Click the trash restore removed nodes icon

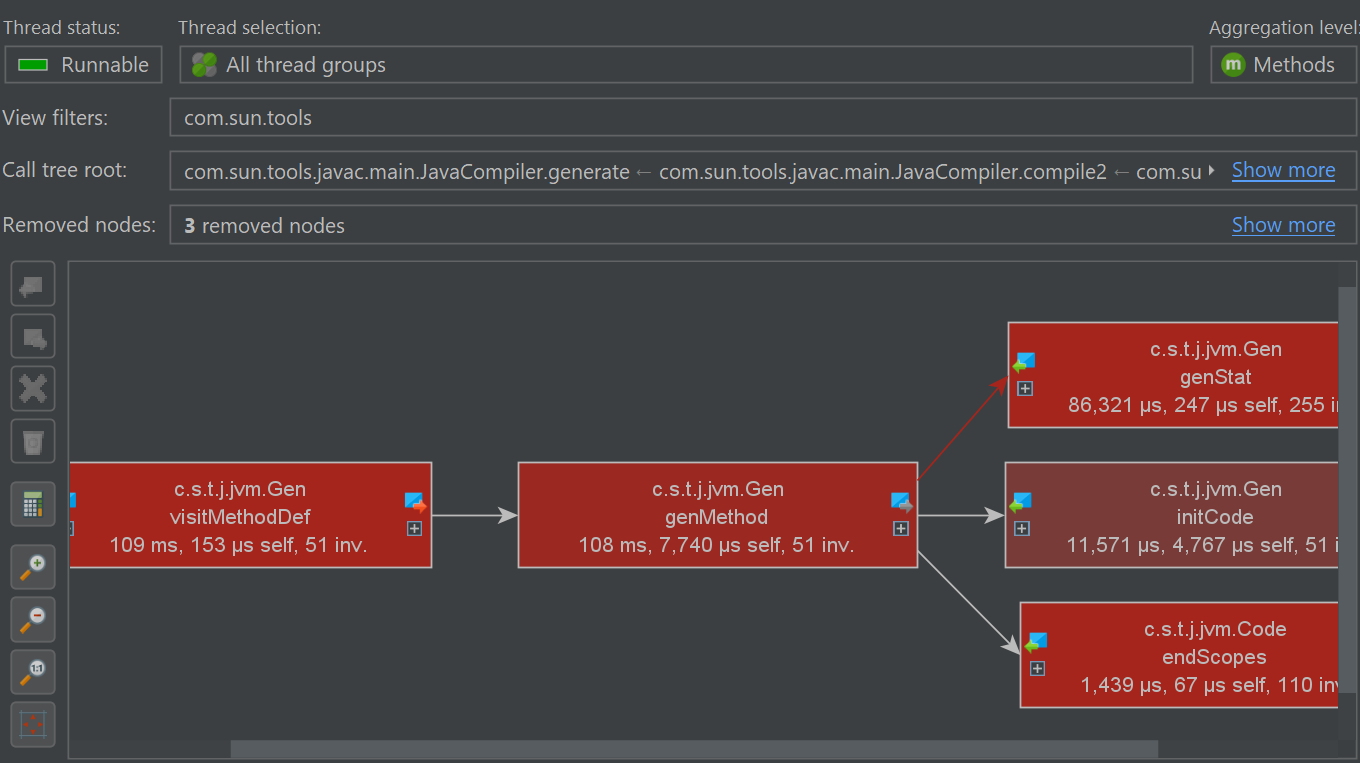pos(33,441)
